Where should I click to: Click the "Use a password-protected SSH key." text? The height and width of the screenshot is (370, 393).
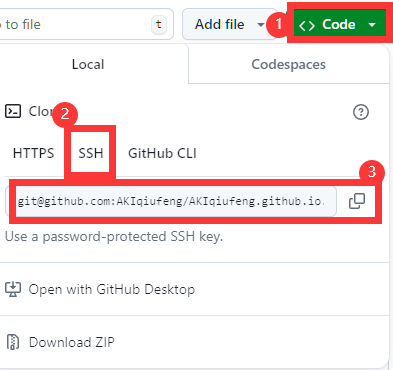point(114,237)
